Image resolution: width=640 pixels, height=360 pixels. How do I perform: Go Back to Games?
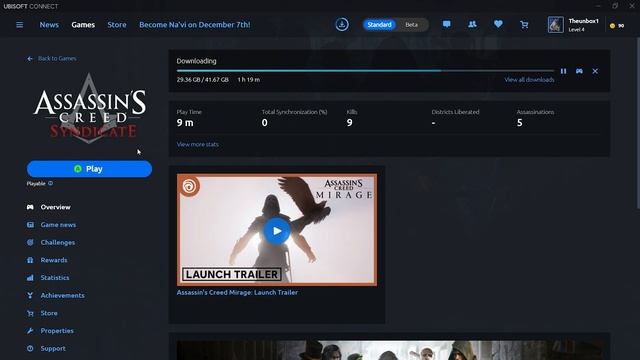57,59
